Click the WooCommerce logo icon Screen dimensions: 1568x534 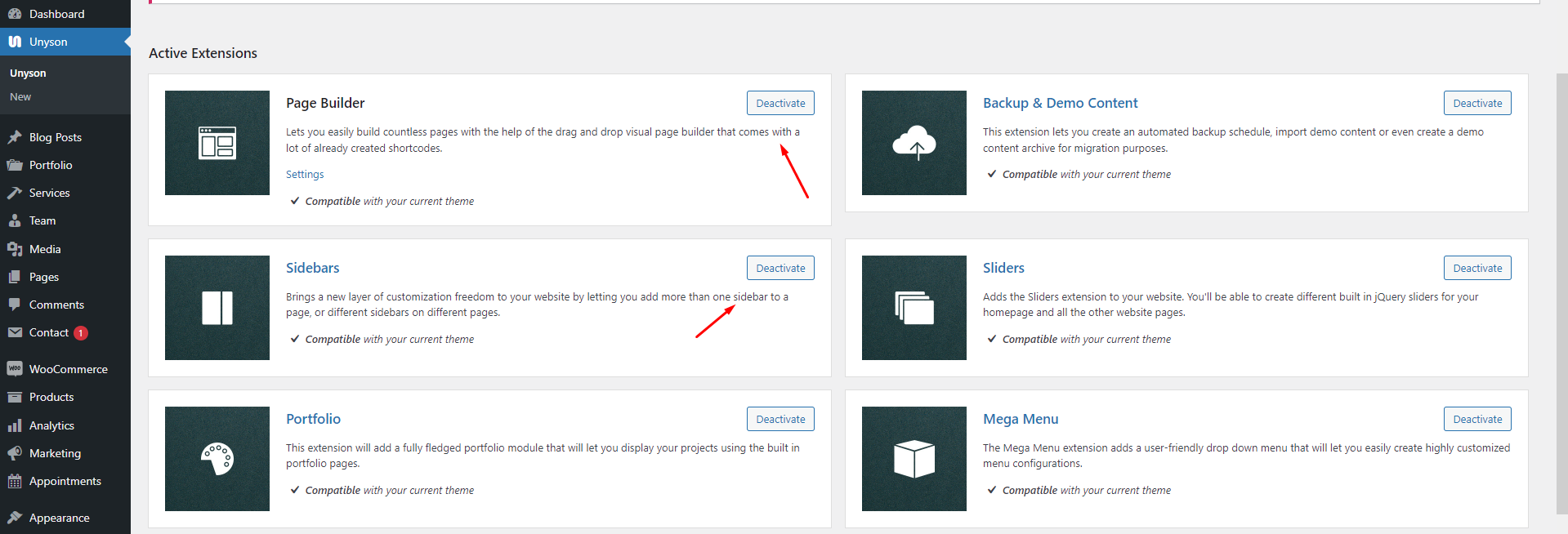15,369
